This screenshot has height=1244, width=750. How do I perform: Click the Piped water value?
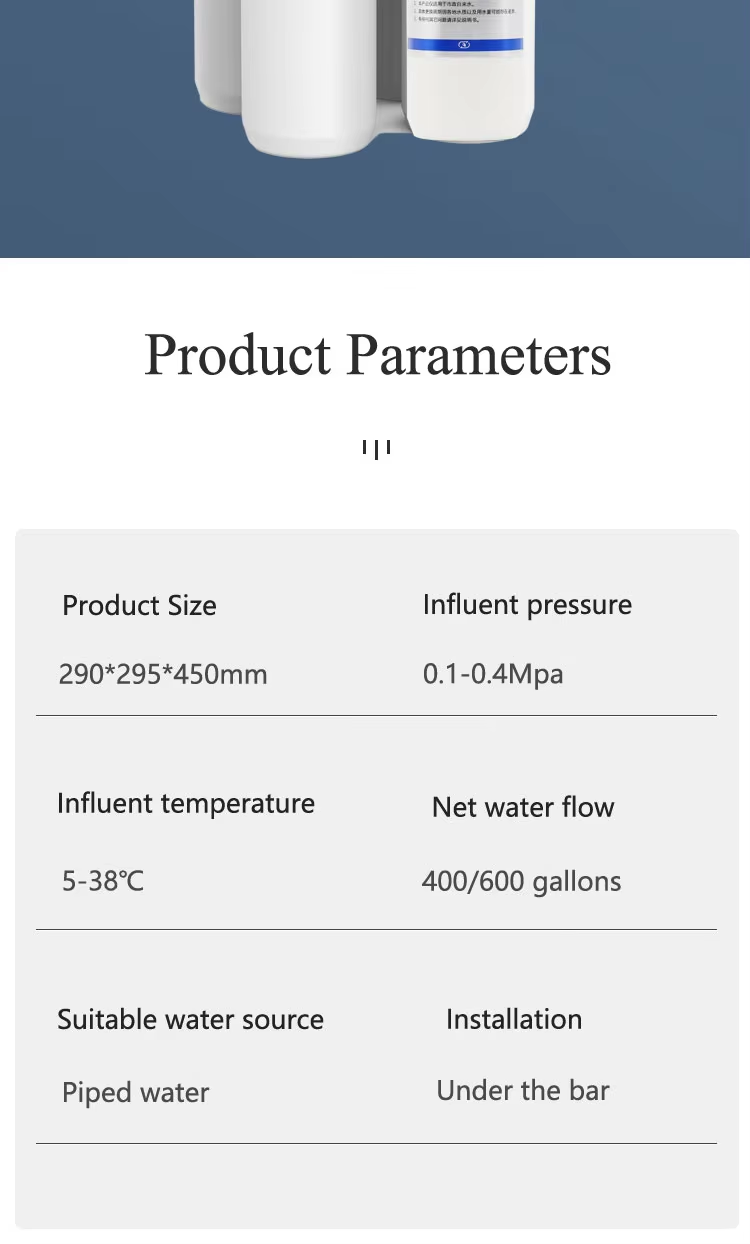coord(136,1092)
